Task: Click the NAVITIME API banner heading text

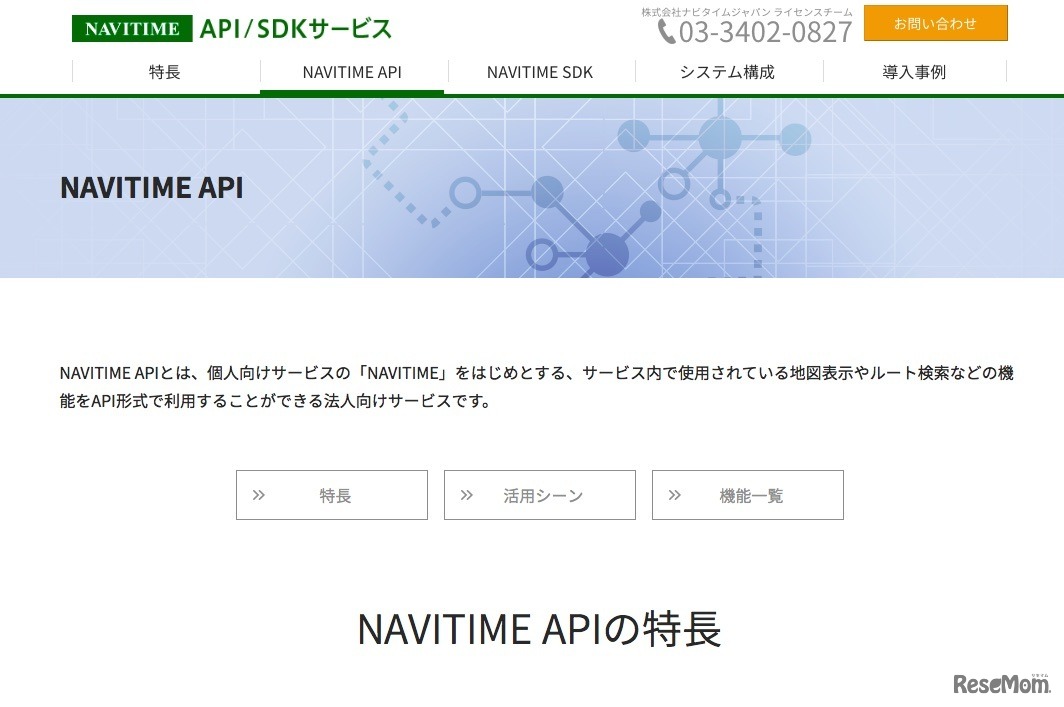Action: [x=151, y=187]
